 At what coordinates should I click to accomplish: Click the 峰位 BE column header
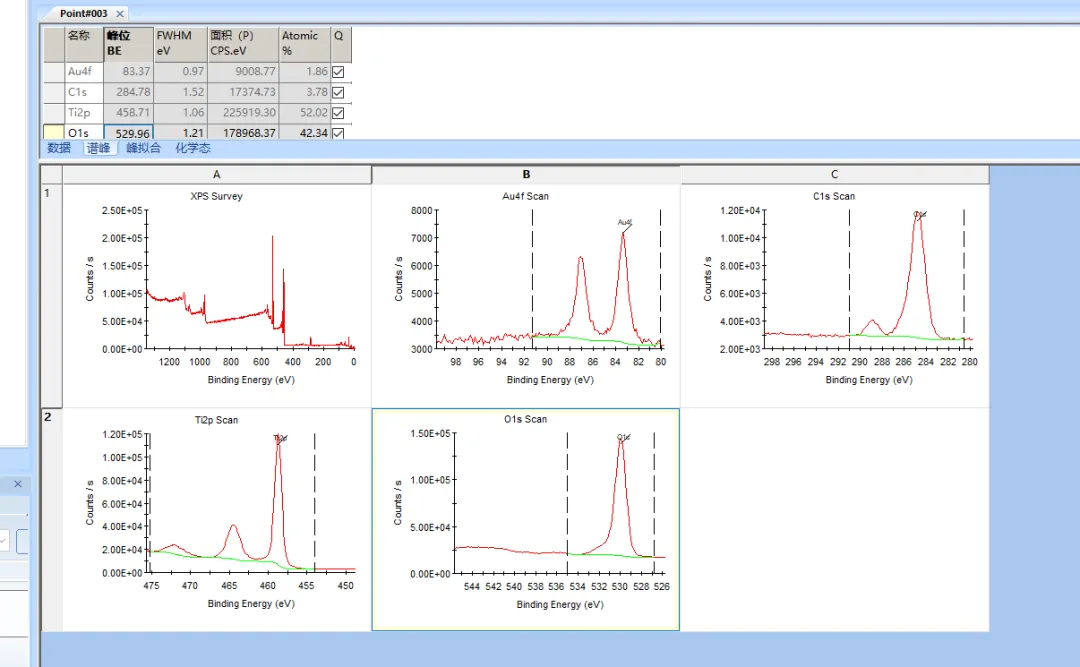128,43
